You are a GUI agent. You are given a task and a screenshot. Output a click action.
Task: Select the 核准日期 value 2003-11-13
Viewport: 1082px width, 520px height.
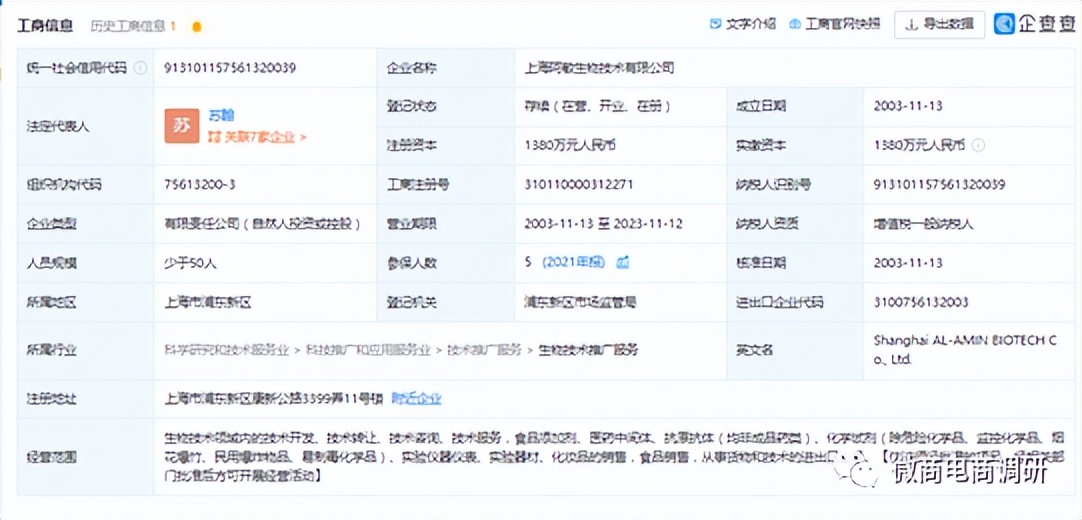coord(908,263)
